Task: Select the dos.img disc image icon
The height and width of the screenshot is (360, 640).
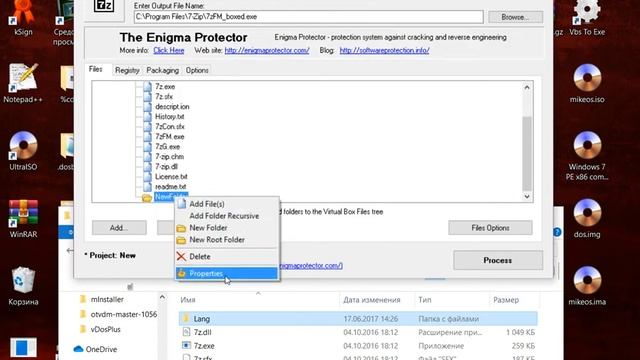Action: click(x=587, y=218)
